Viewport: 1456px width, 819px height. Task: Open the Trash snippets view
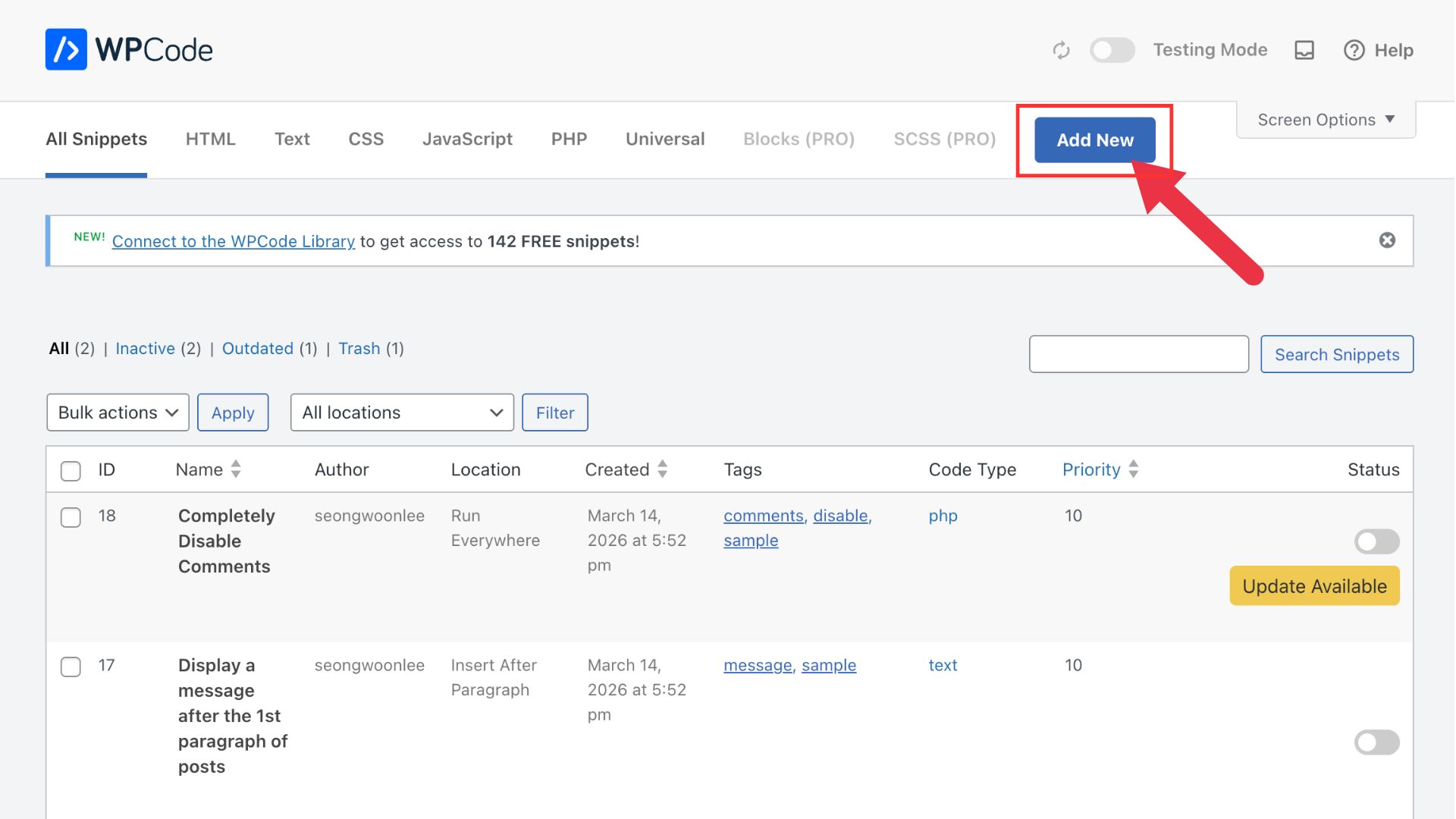(359, 348)
